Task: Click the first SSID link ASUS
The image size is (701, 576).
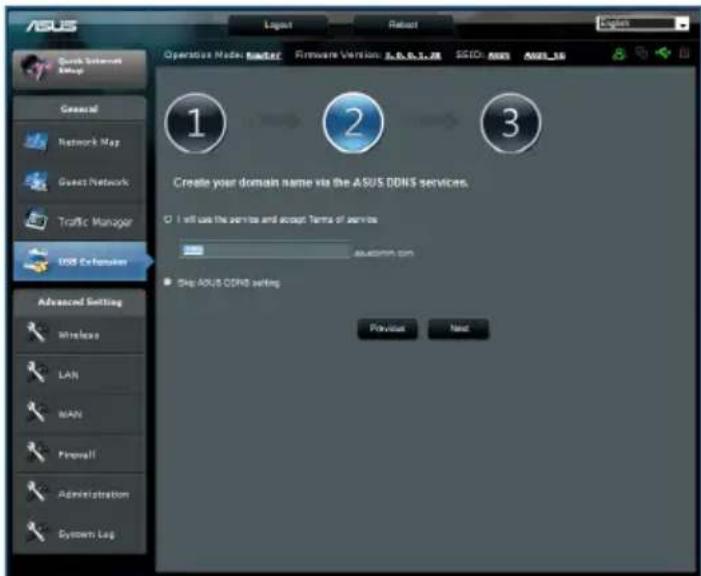Action: pos(498,55)
